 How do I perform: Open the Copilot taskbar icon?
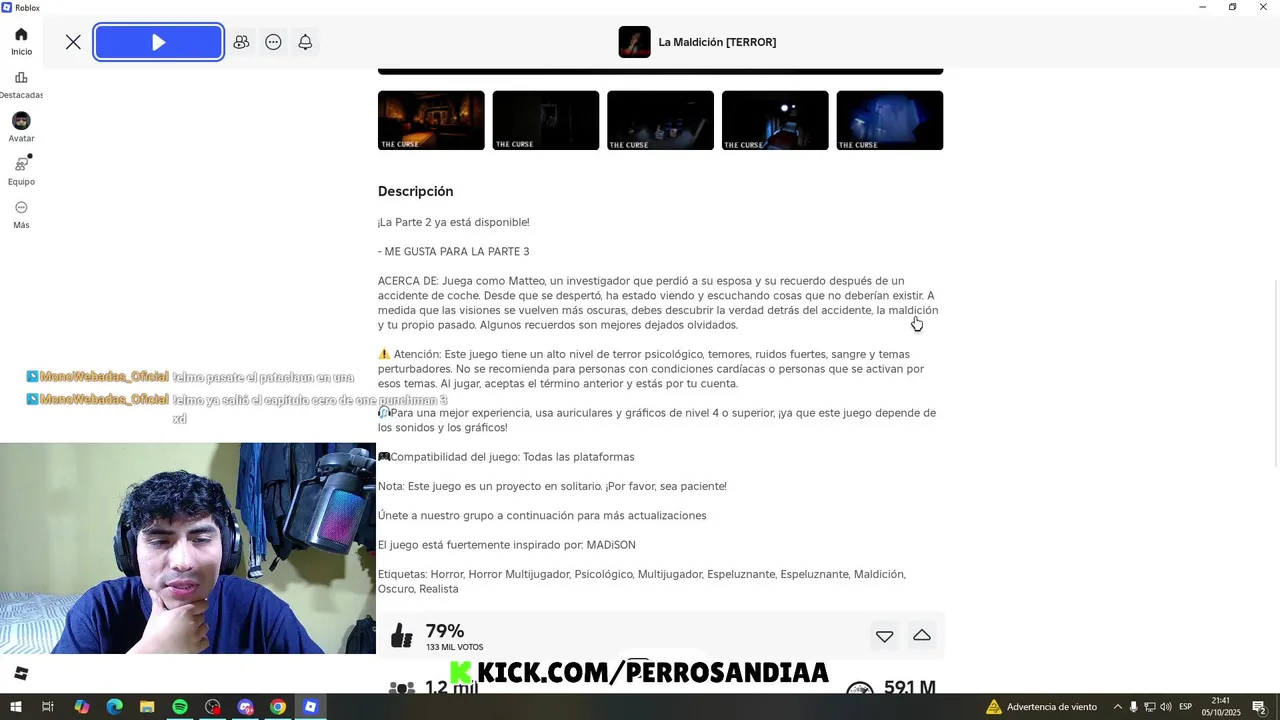tap(81, 707)
